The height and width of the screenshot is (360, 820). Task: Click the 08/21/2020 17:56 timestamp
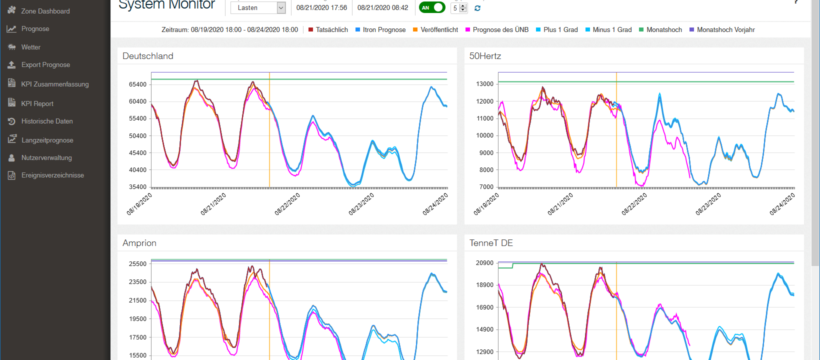point(322,8)
